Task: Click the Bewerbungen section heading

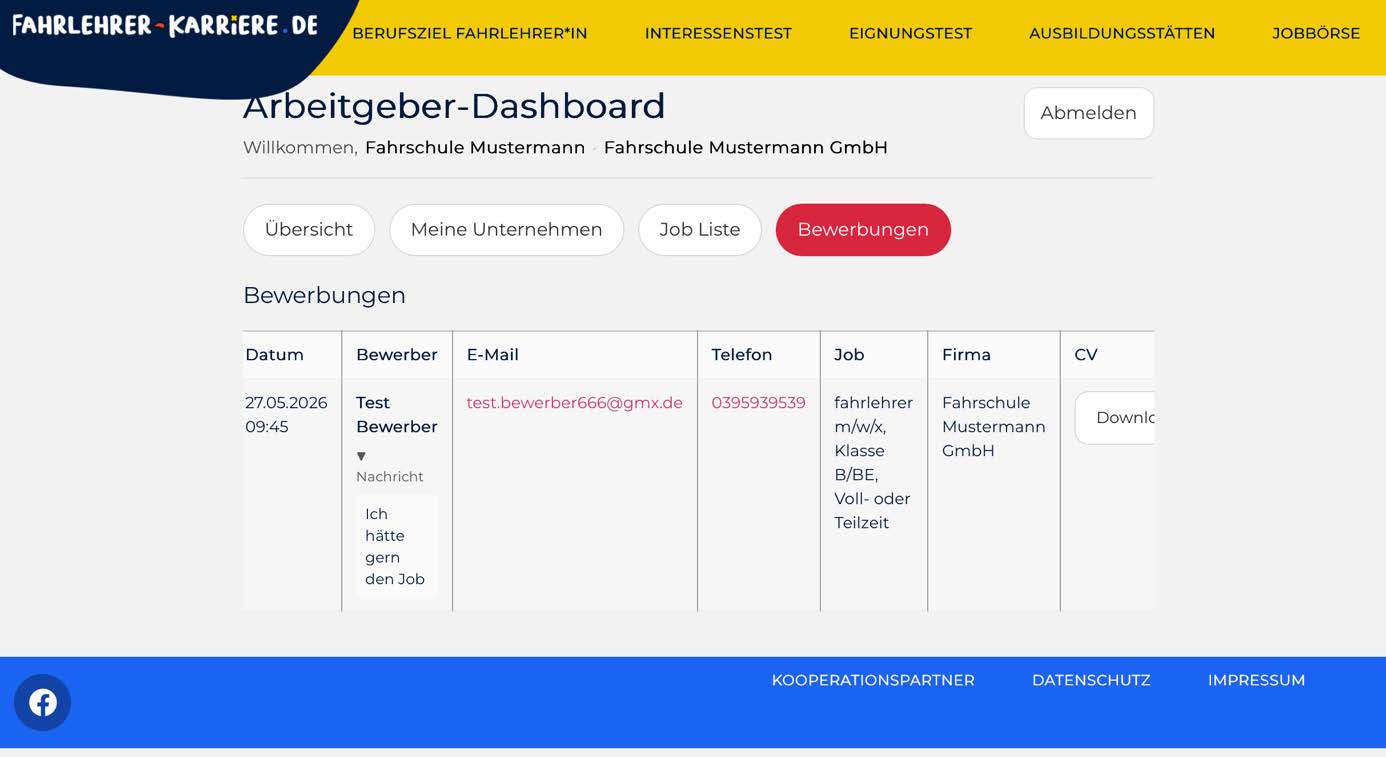Action: [x=324, y=295]
